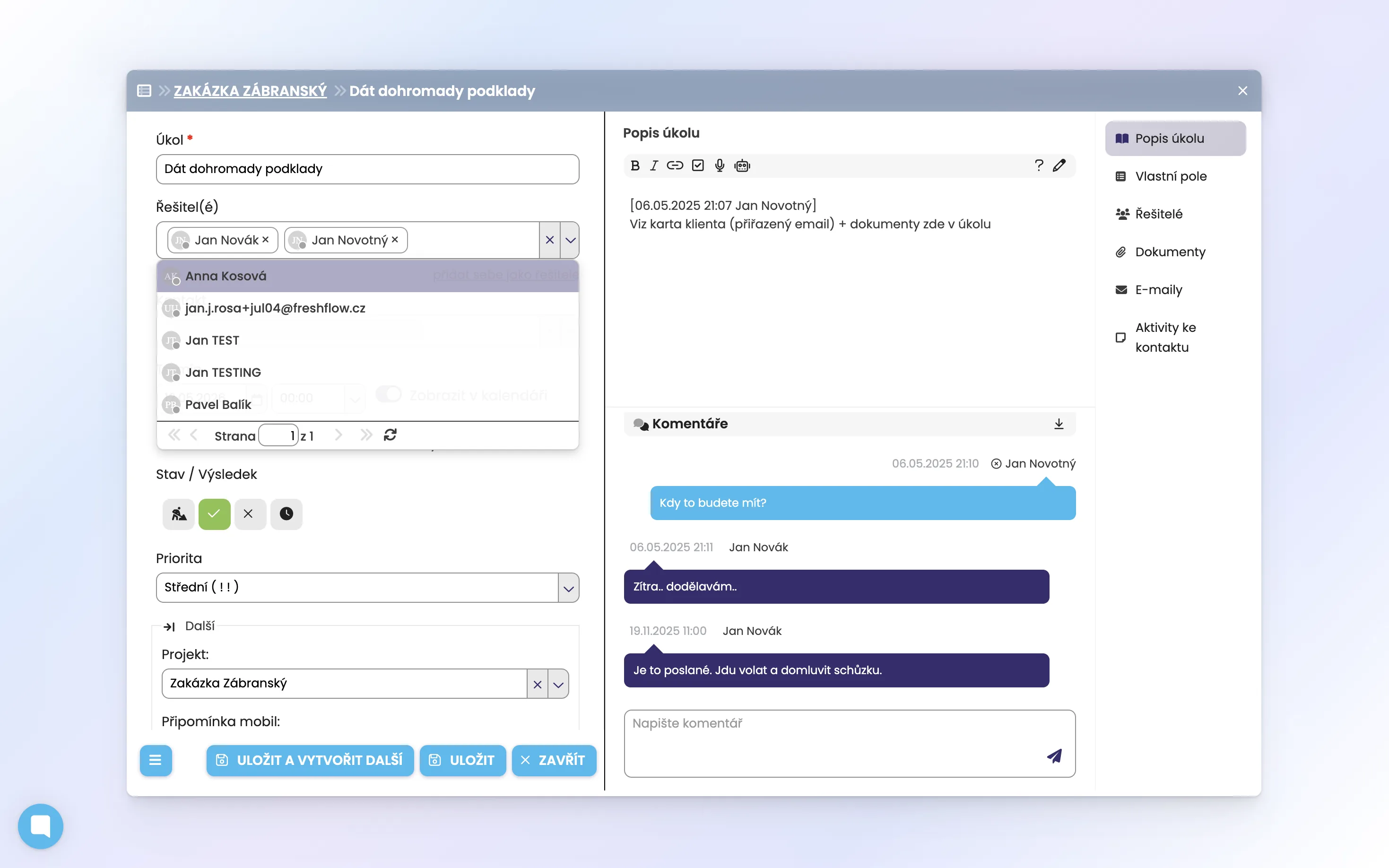
Task: Open the AI robot assistant tool
Action: 742,166
